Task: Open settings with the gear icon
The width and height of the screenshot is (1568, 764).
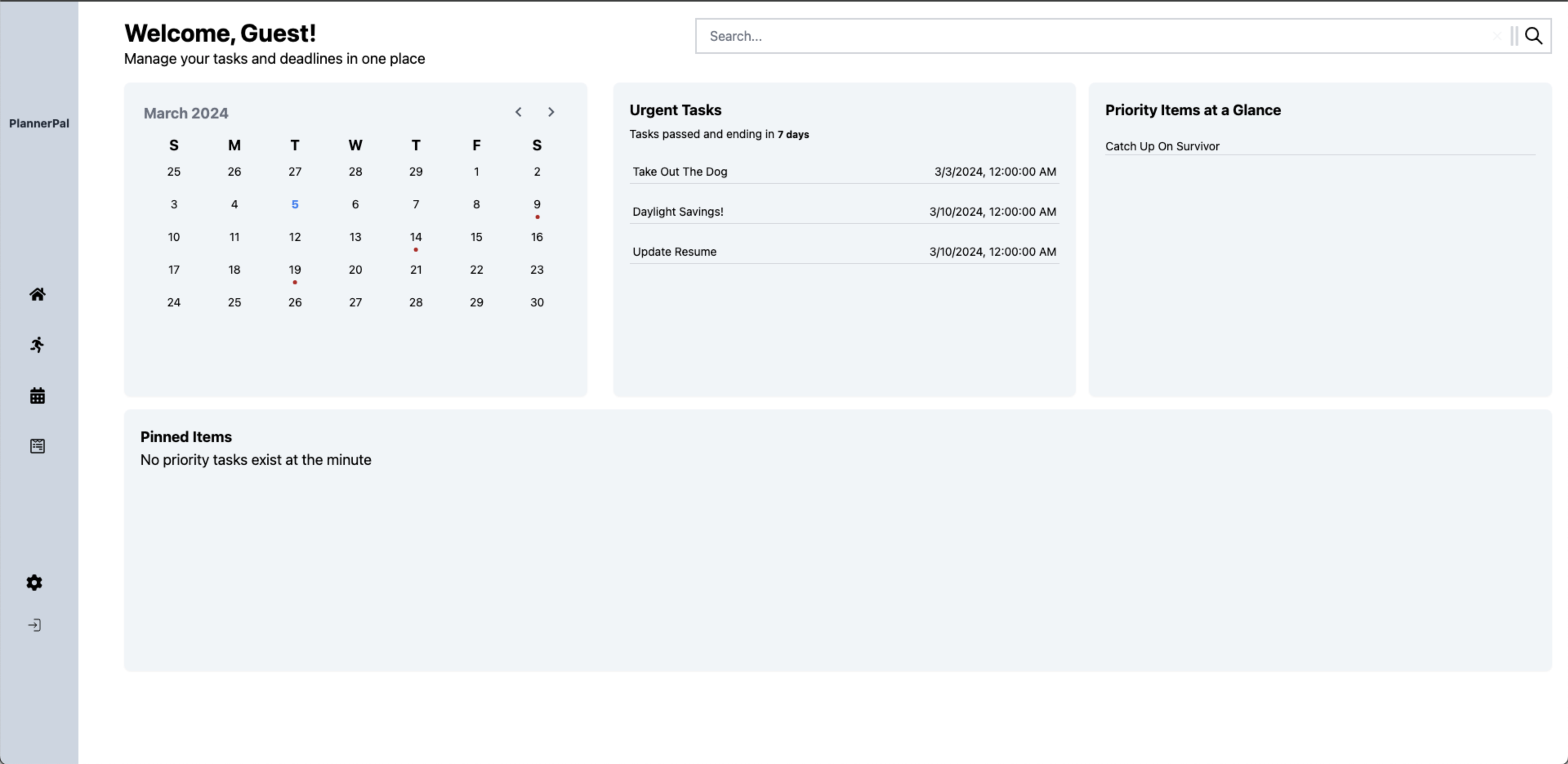Action: click(34, 583)
